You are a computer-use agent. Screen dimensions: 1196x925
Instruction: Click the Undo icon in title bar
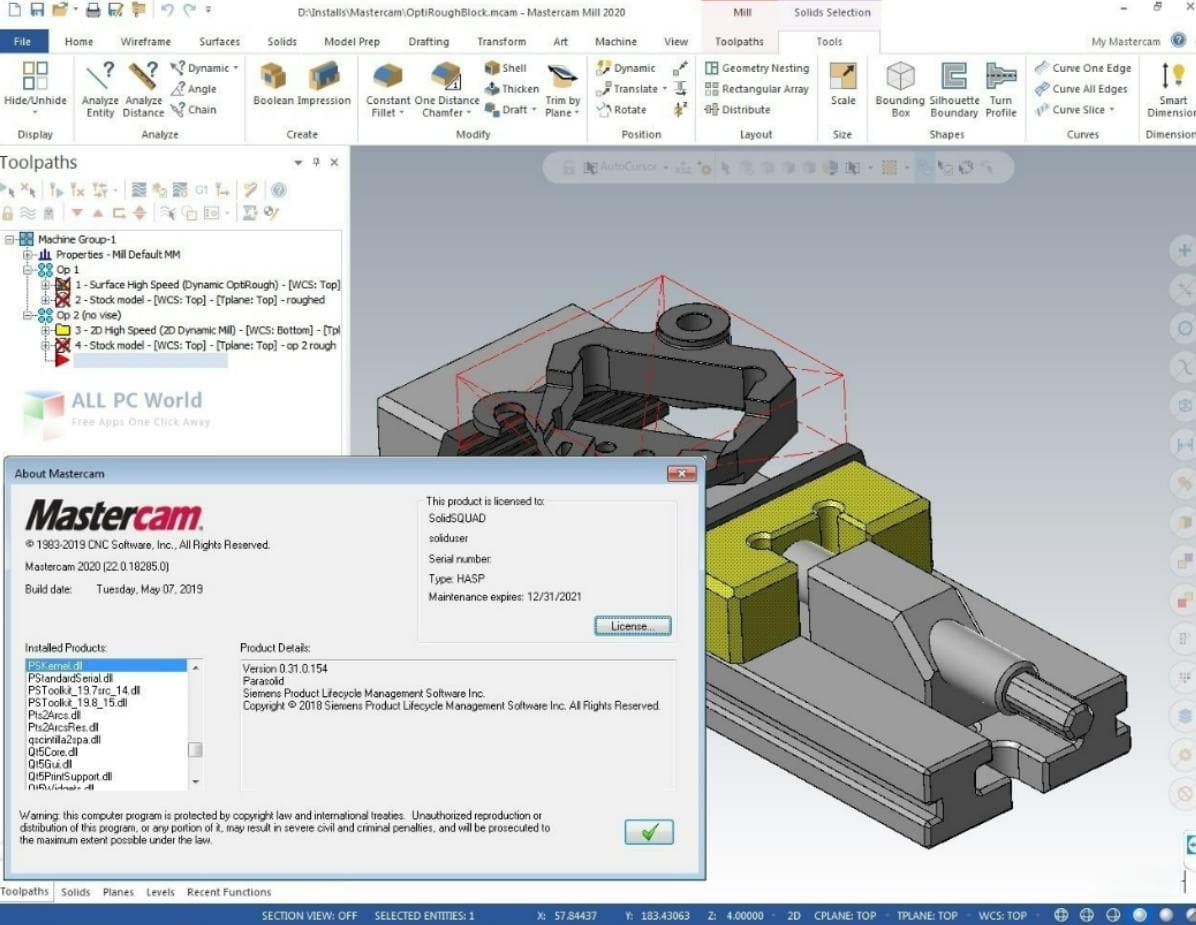(x=168, y=10)
